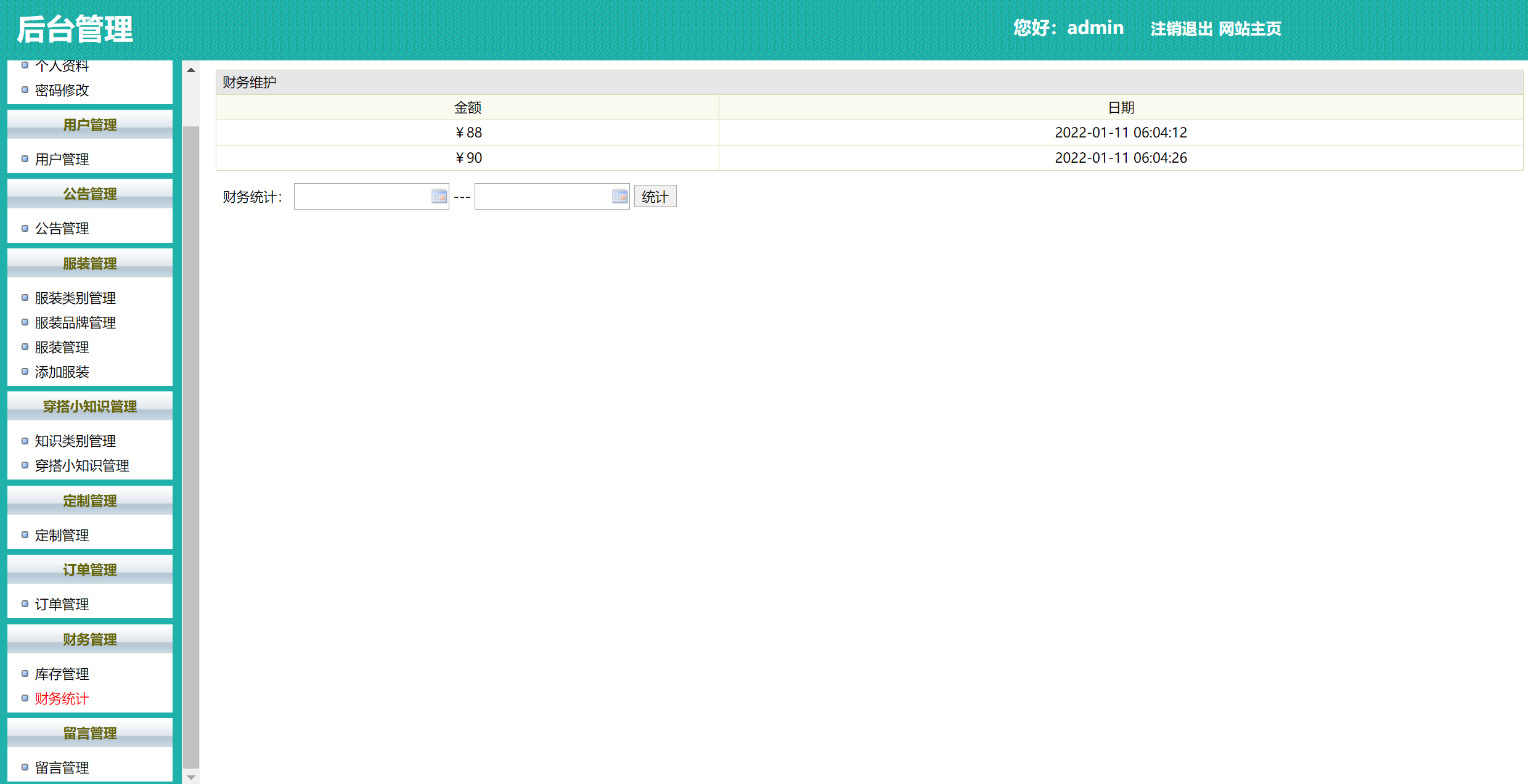Viewport: 1528px width, 784px height.
Task: Click the 统计 button
Action: click(655, 197)
